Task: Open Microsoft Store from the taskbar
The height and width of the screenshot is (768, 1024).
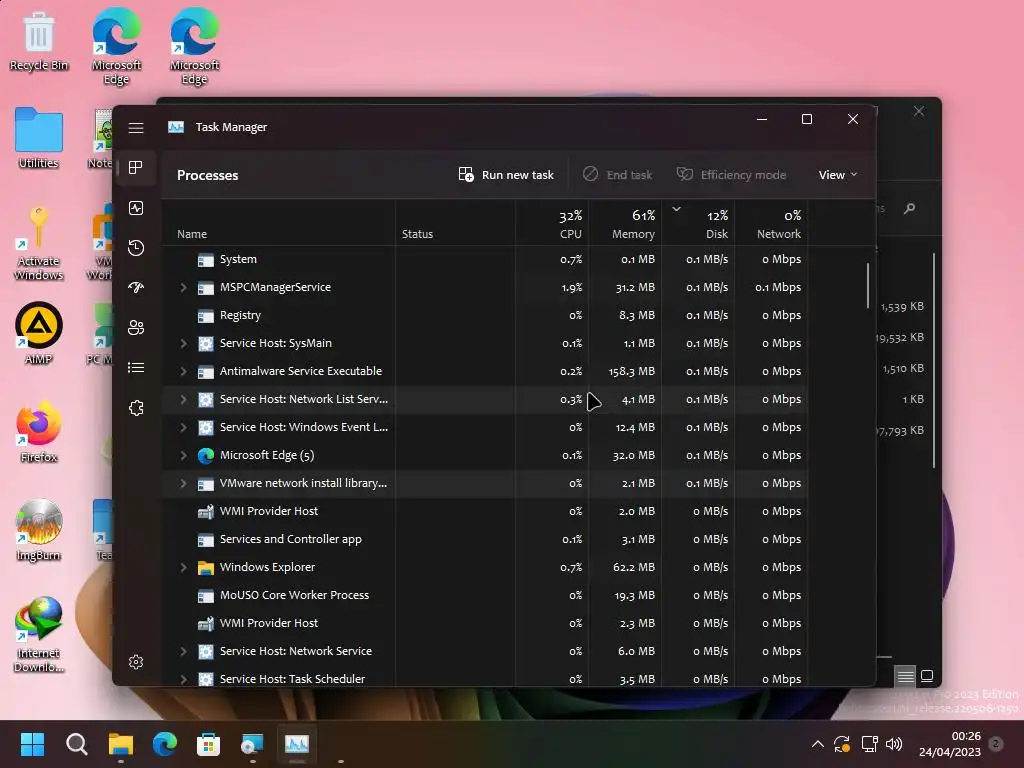Action: point(208,744)
